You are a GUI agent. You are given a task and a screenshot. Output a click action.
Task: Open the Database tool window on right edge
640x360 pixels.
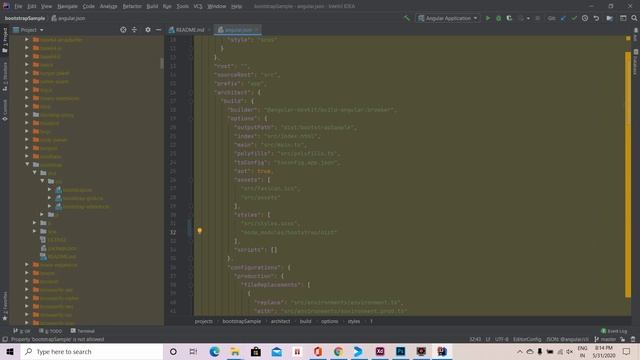coord(636,62)
